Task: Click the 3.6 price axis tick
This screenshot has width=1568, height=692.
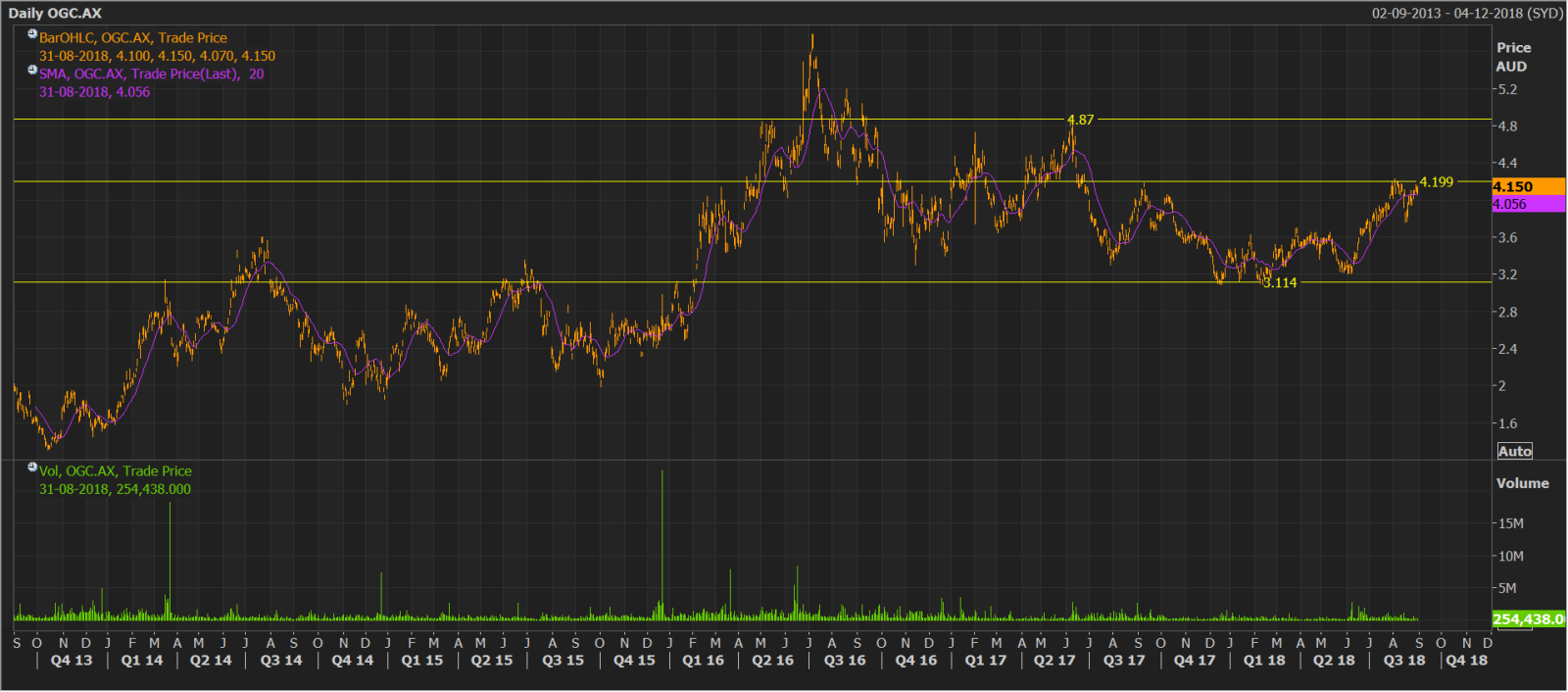Action: 1507,238
